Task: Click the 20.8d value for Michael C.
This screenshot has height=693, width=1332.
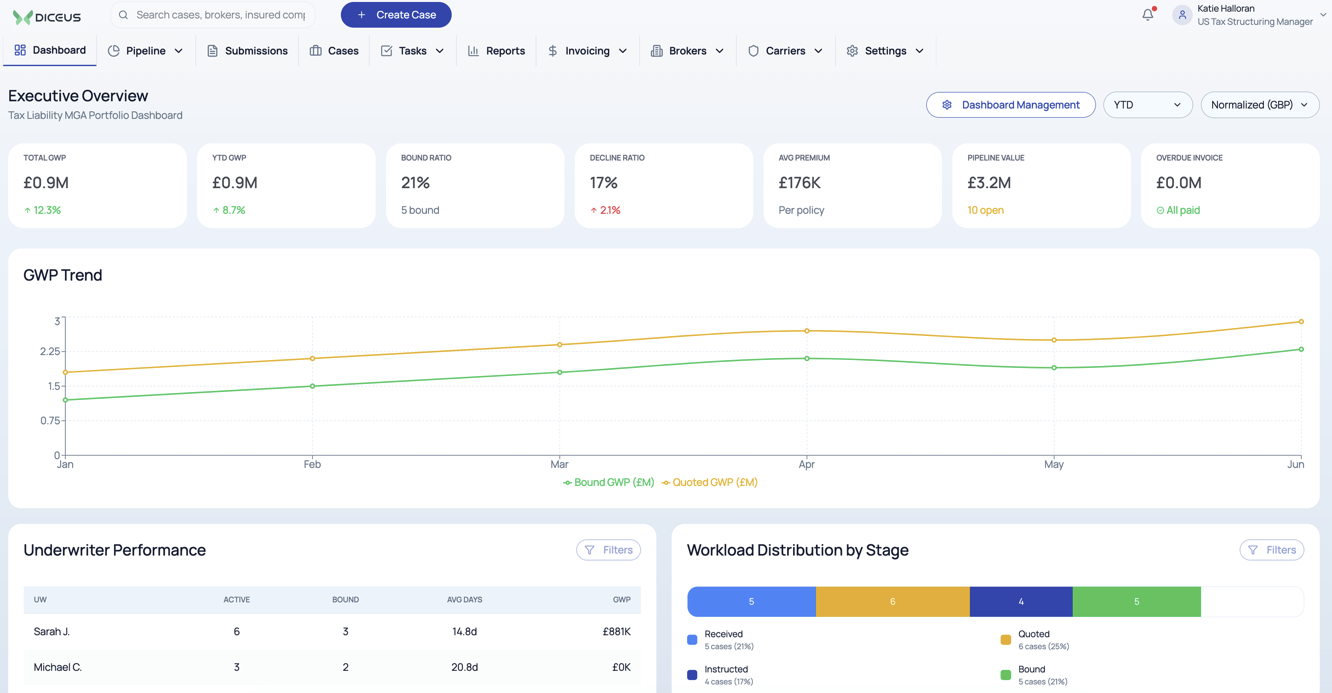Action: 465,667
